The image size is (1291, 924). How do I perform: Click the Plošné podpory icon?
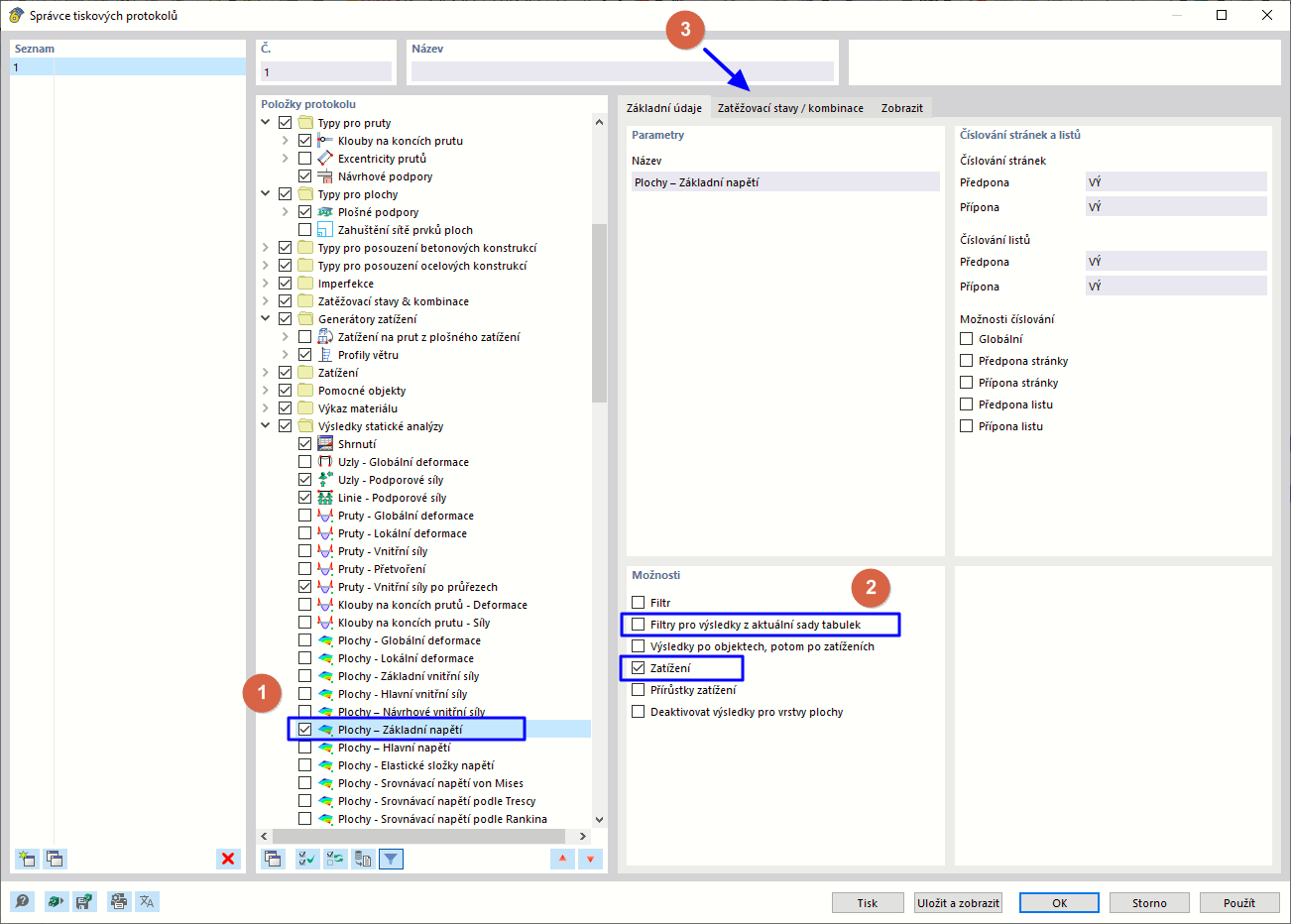pyautogui.click(x=325, y=212)
